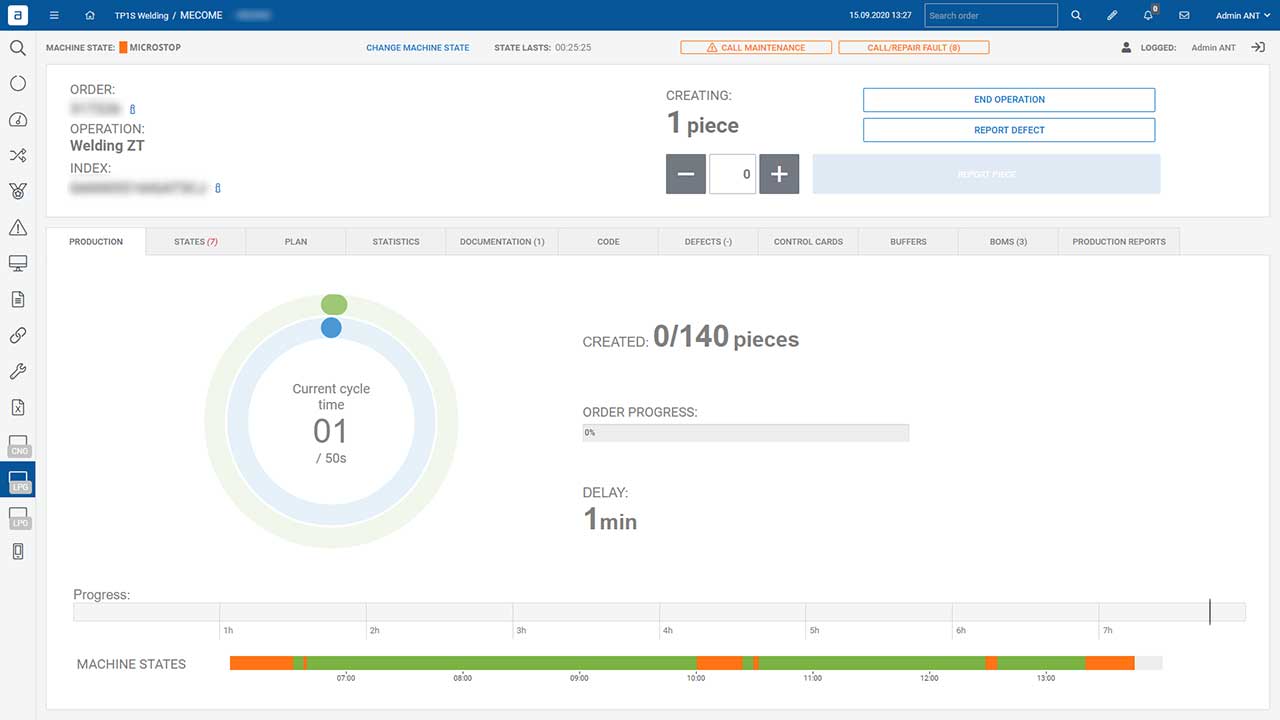The height and width of the screenshot is (720, 1280).
Task: Increase piece count with plus button
Action: click(x=779, y=174)
